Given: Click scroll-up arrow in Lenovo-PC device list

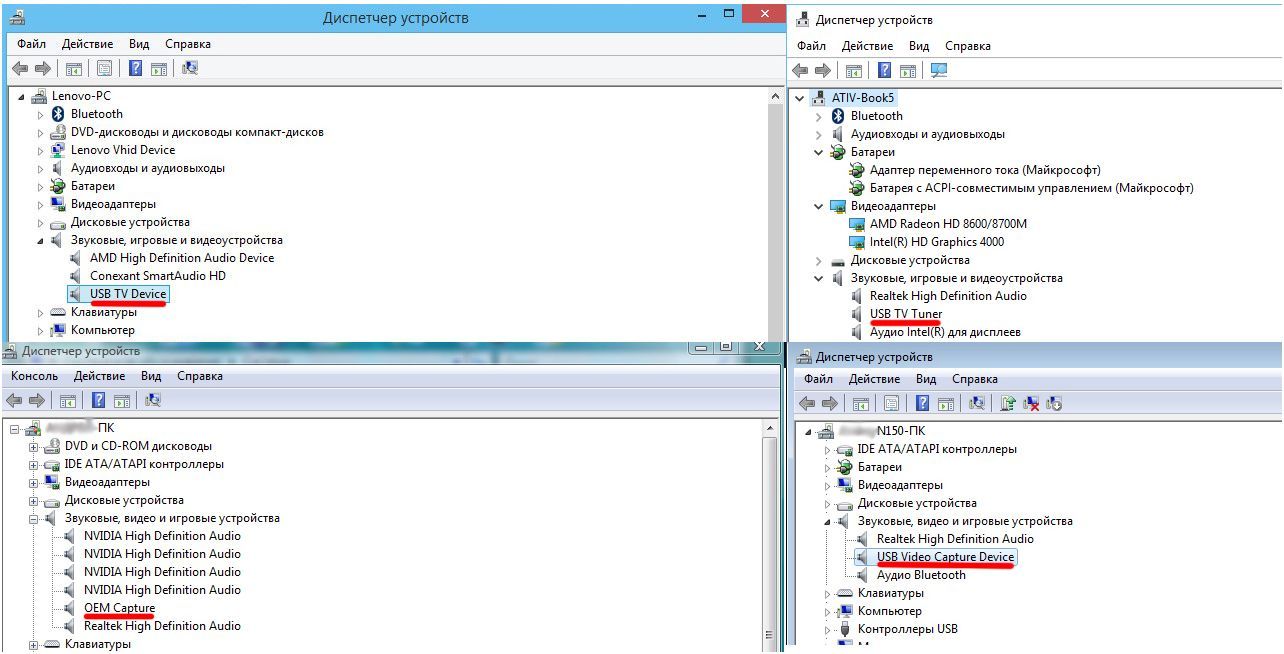Looking at the screenshot, I should (x=774, y=95).
